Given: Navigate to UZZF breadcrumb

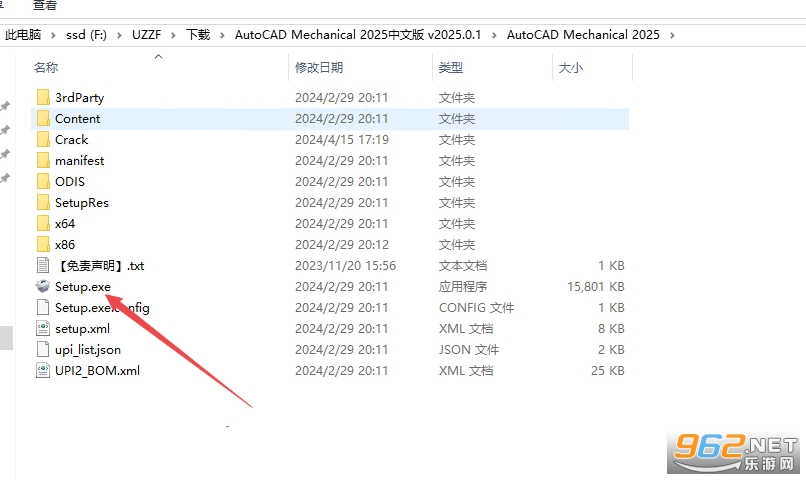Looking at the screenshot, I should 146,35.
